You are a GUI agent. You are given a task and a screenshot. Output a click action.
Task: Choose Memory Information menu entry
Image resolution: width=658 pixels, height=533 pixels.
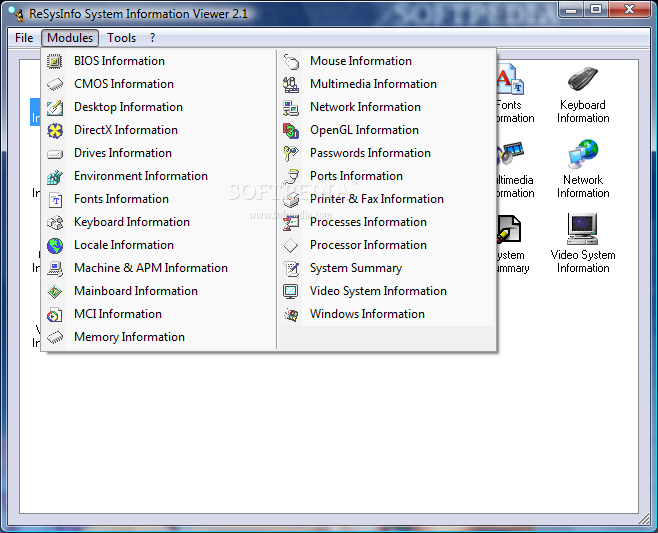159,337
